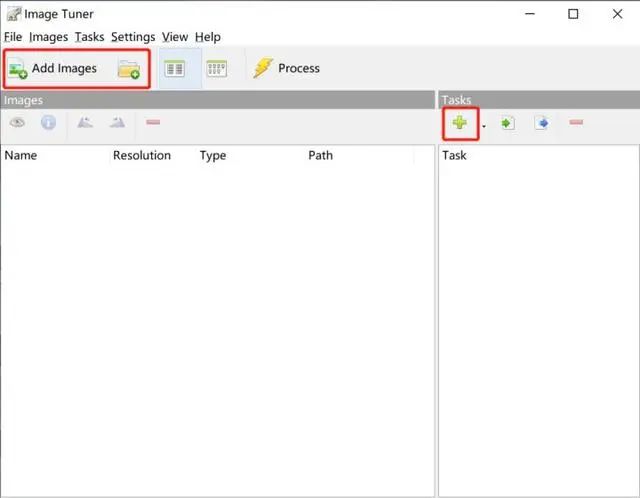The height and width of the screenshot is (498, 640).
Task: Expand the add task dropdown arrow
Action: 484,126
